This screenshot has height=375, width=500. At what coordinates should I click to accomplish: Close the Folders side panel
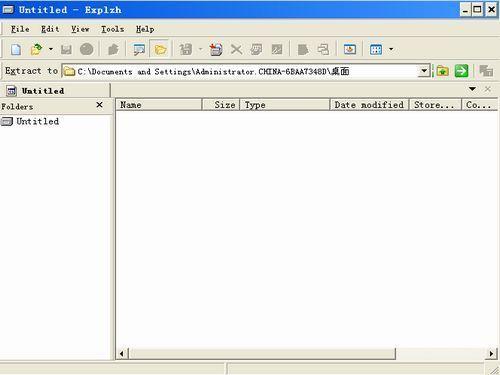click(99, 105)
